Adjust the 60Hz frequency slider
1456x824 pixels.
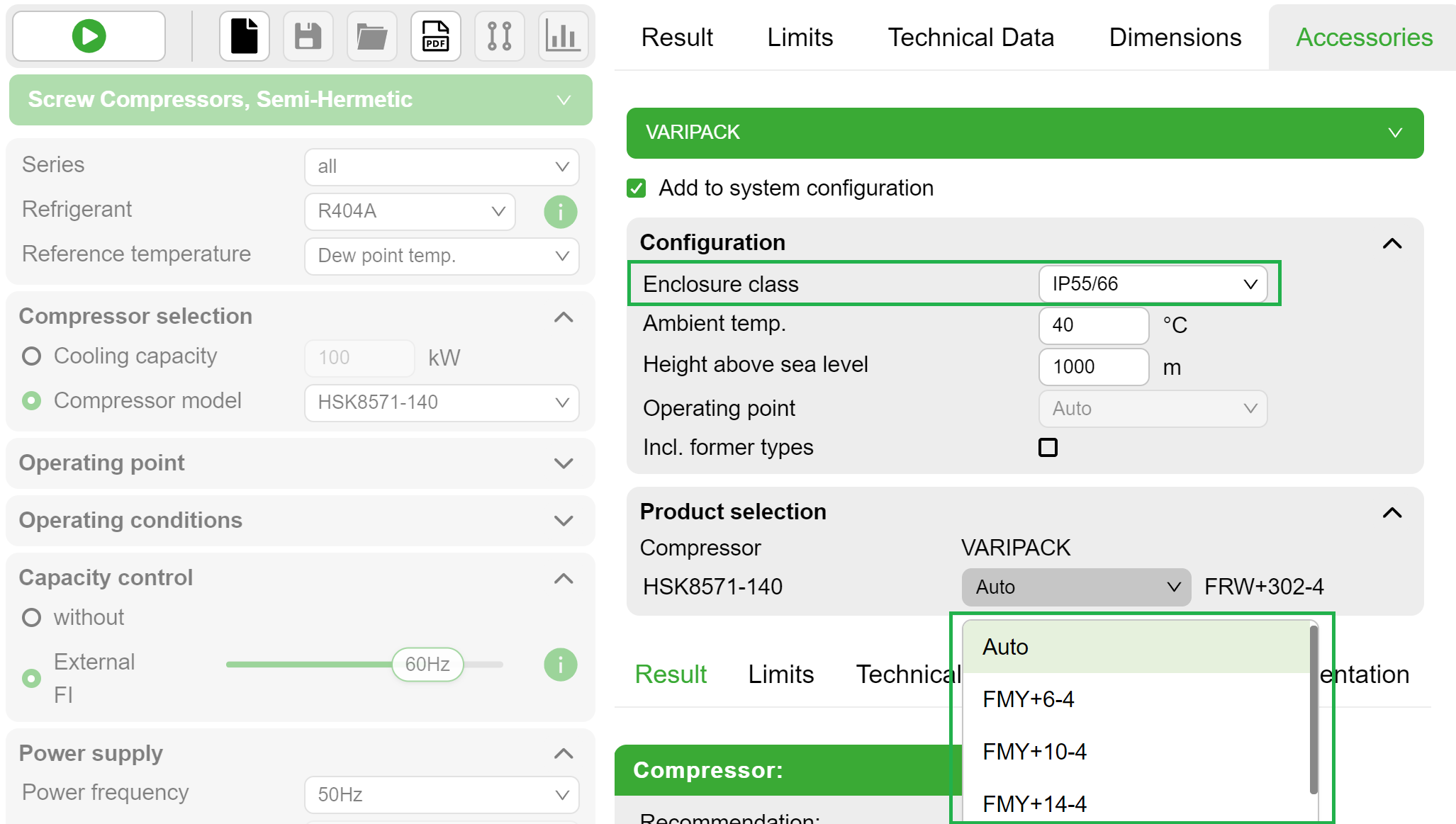[427, 664]
